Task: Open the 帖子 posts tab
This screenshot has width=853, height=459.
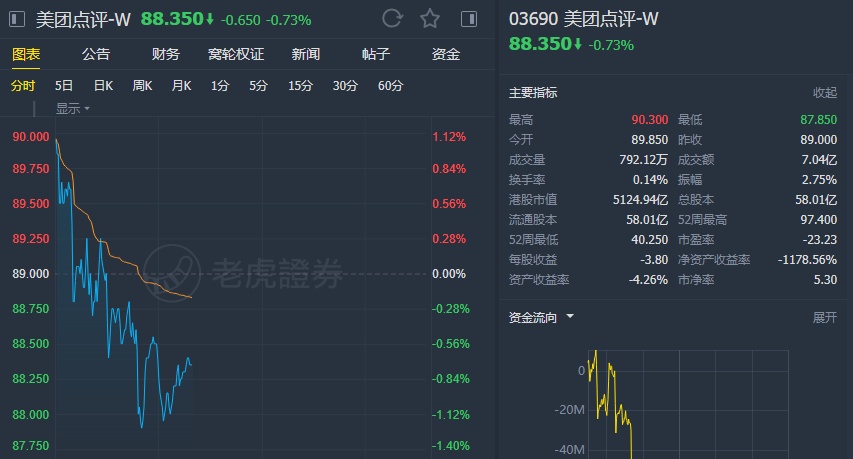Action: [x=376, y=54]
